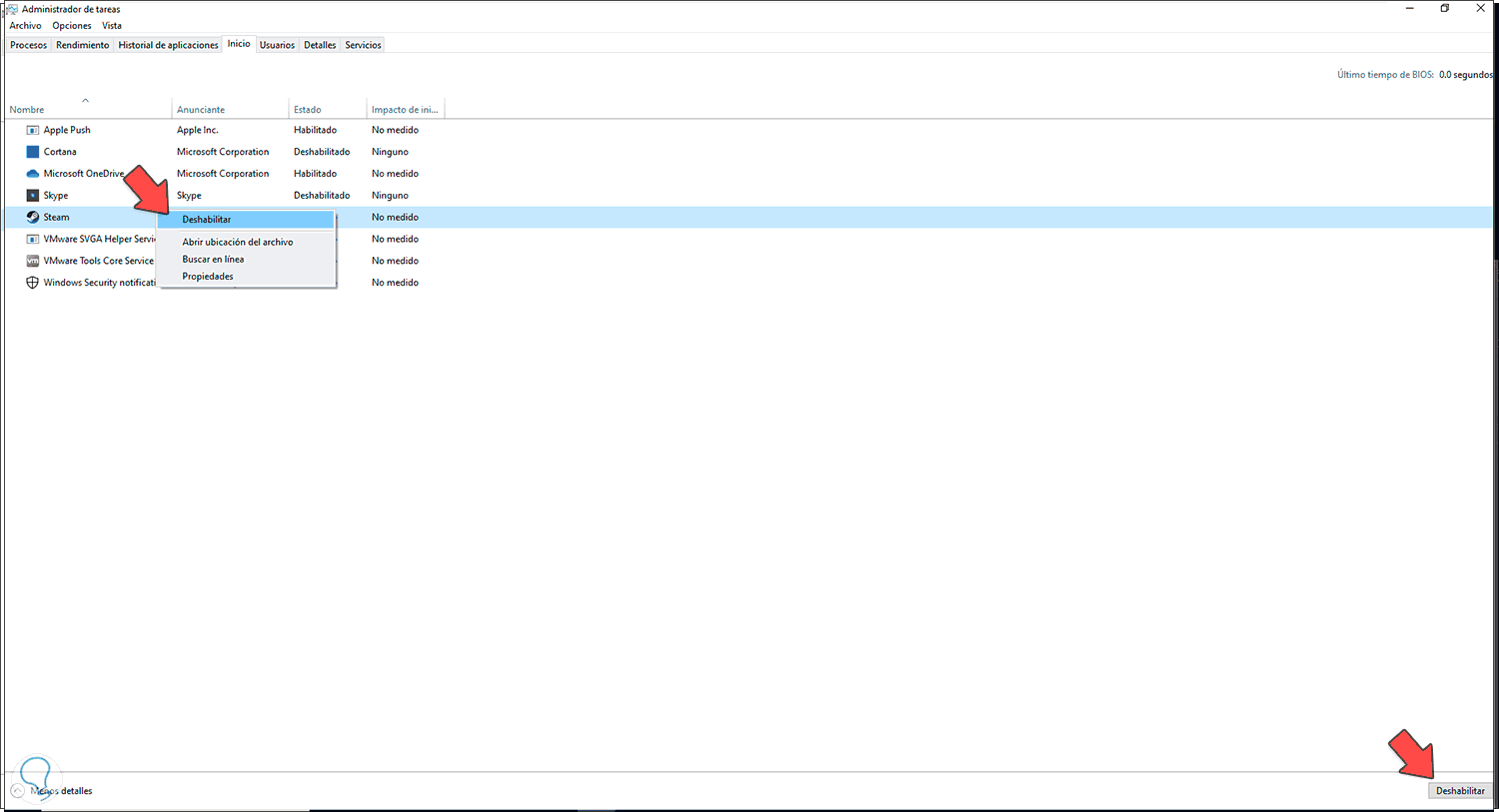1499x812 pixels.
Task: Select the VMware SVGA Helper Service entry
Action: point(100,239)
